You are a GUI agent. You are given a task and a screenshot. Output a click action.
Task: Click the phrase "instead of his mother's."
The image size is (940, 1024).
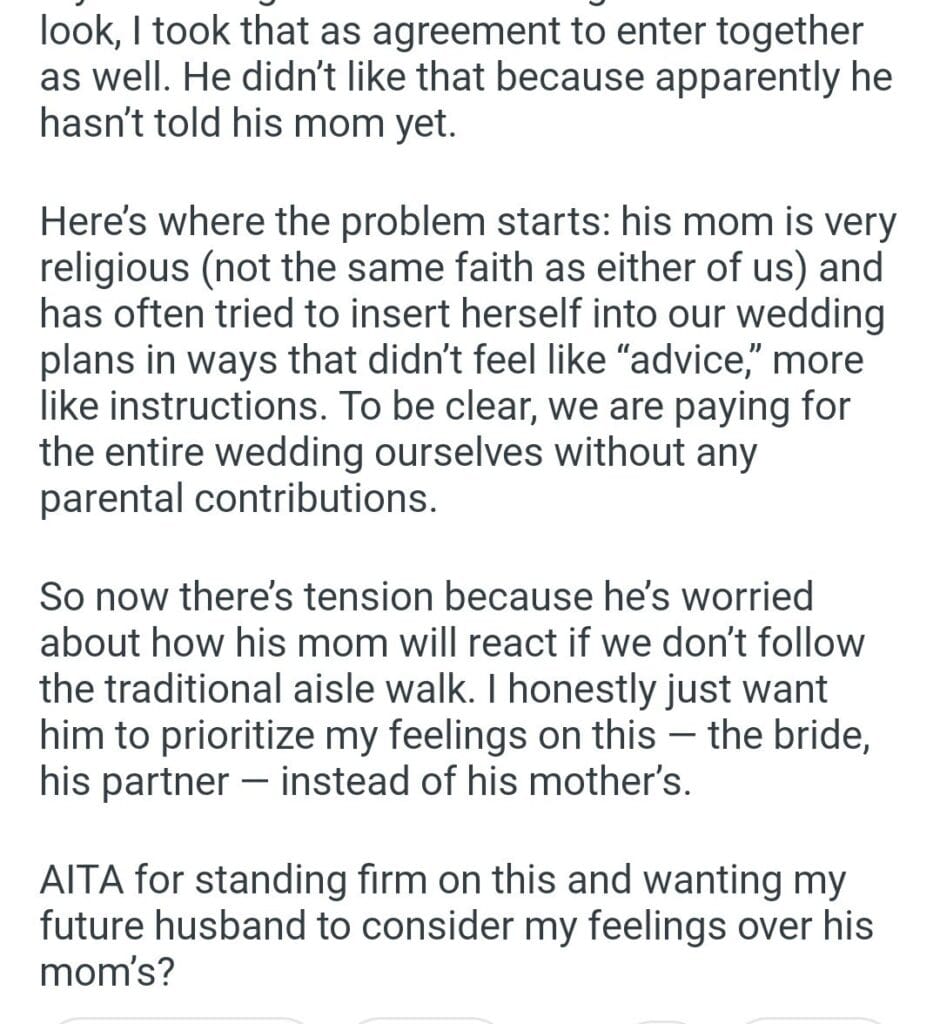coord(486,780)
